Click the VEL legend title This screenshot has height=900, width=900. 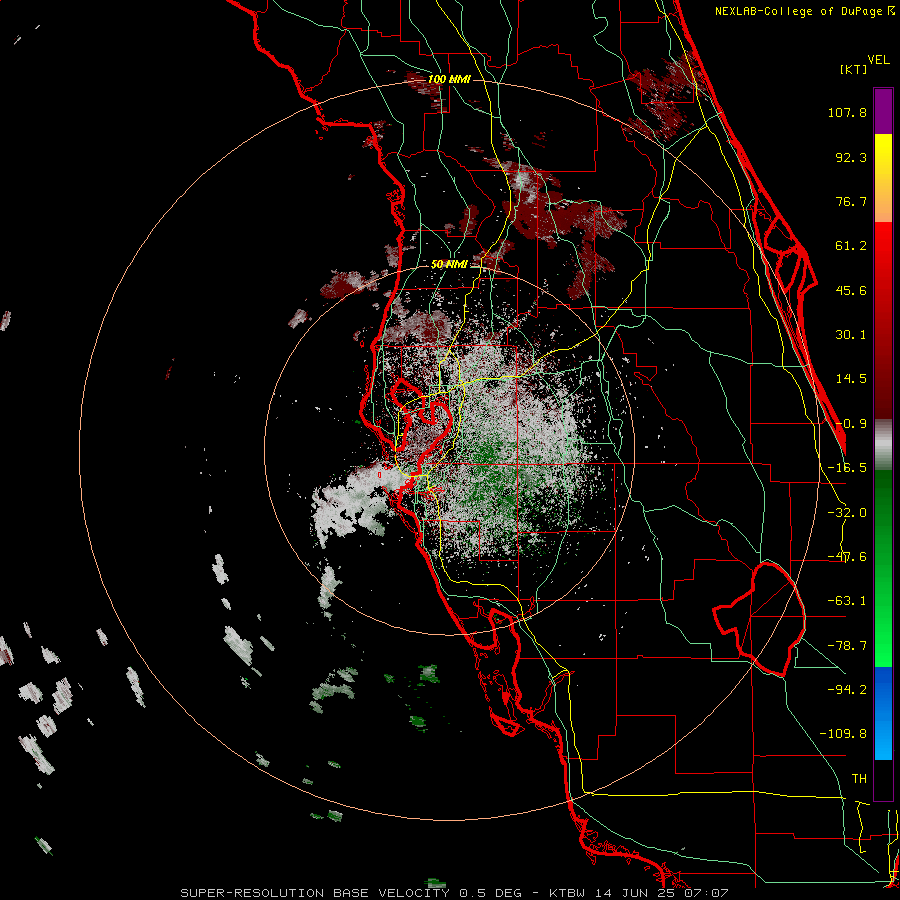point(878,59)
